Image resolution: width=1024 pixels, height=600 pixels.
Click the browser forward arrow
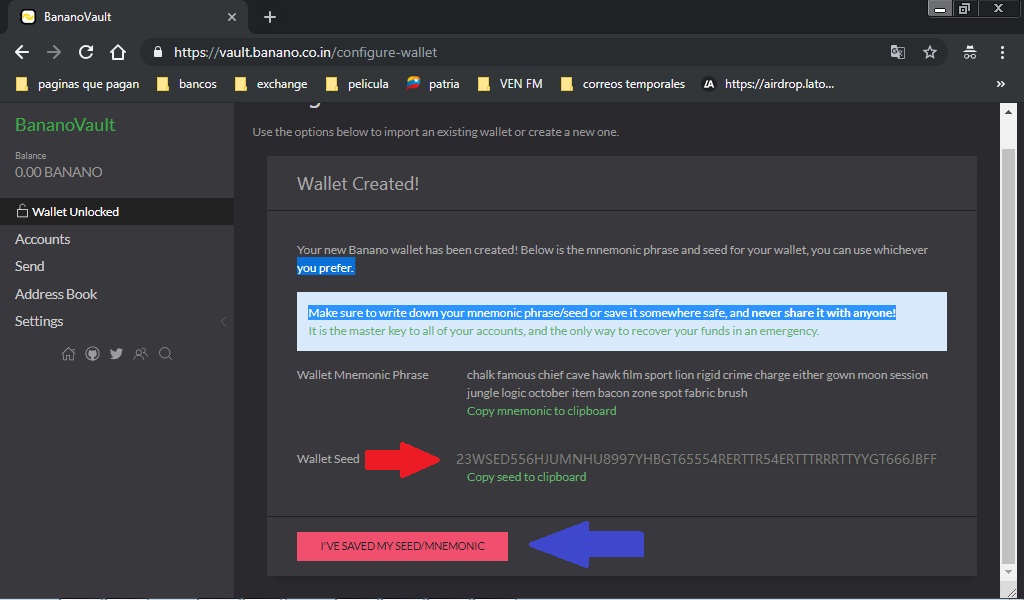pos(54,52)
